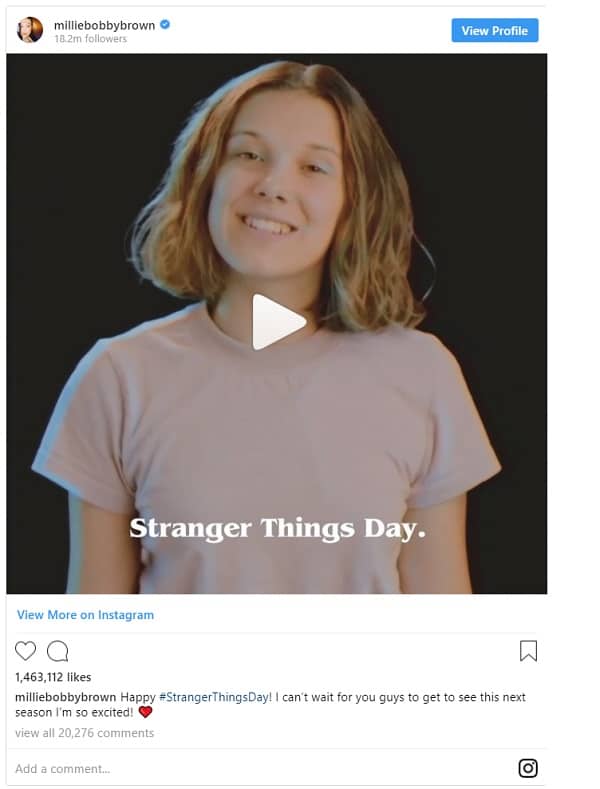Viewport: 600px width, 789px height.
Task: Click the View Profile button
Action: tap(495, 30)
